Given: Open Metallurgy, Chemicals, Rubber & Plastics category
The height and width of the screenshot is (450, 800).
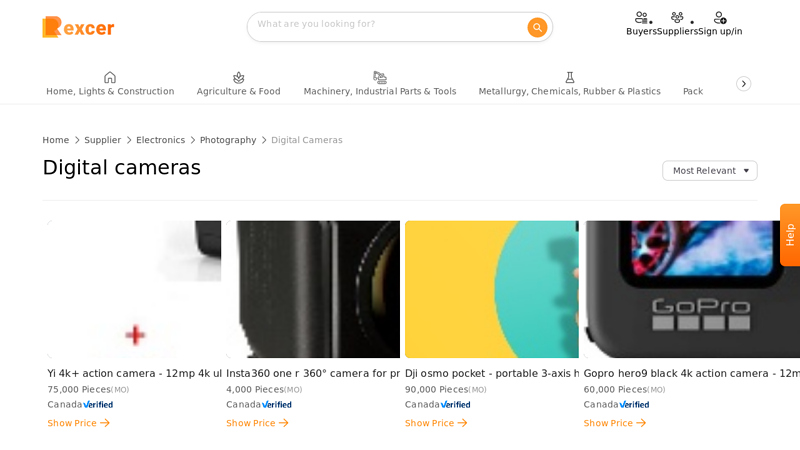Looking at the screenshot, I should click(569, 84).
